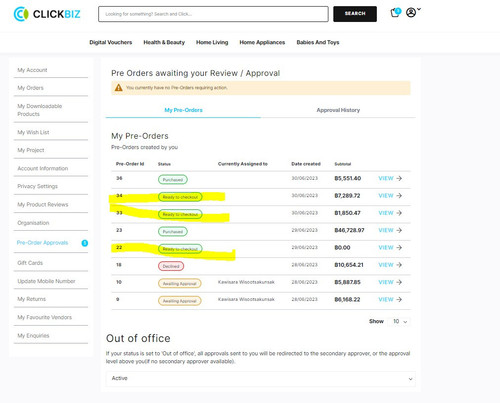Click Ready to checkout badge for order 33

[x=180, y=214]
